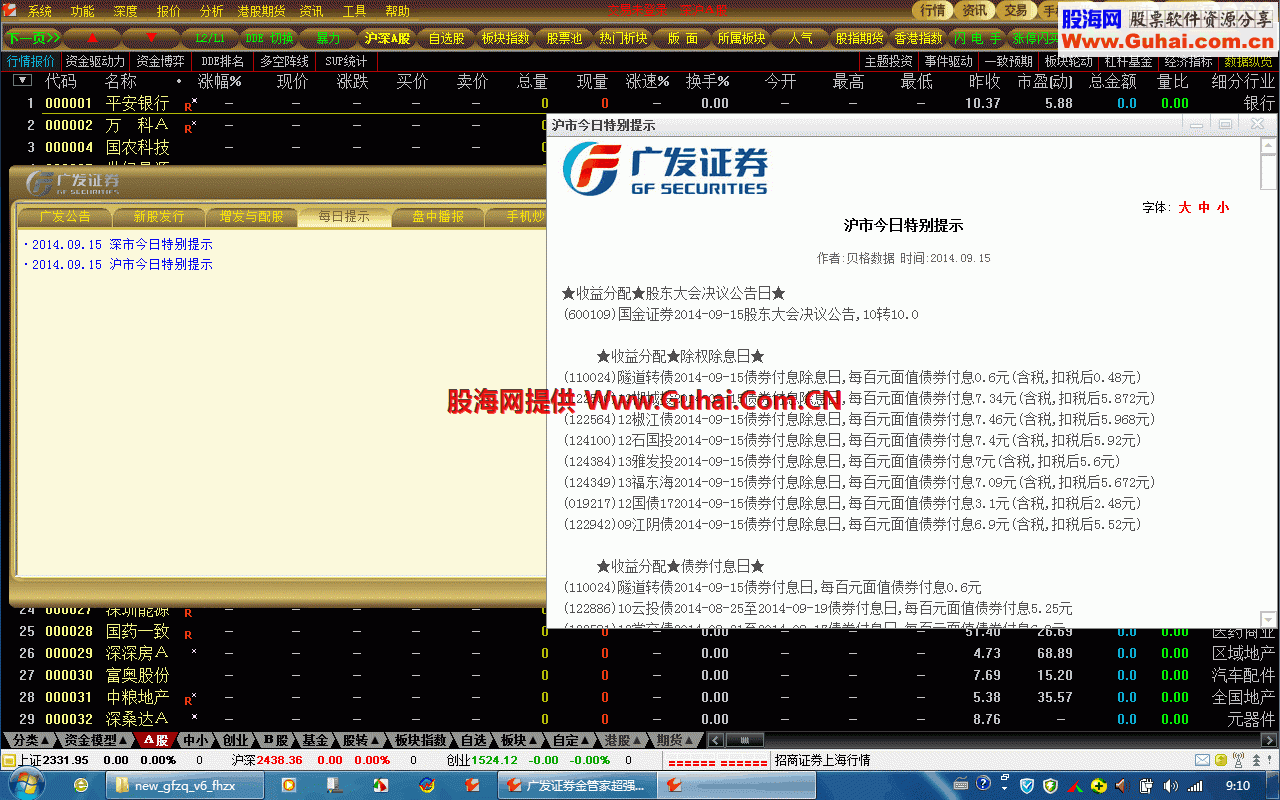Expand the column header dropdown triangle
Screen dimensions: 1280x800
coord(22,80)
